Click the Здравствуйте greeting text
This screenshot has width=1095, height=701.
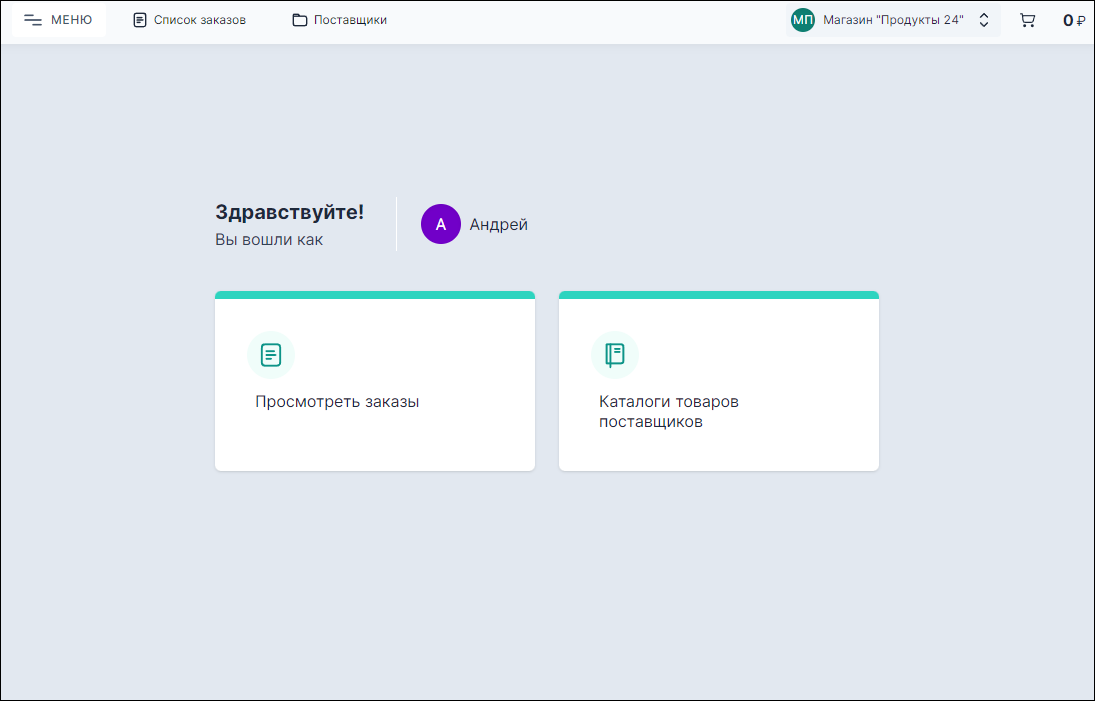(x=289, y=211)
